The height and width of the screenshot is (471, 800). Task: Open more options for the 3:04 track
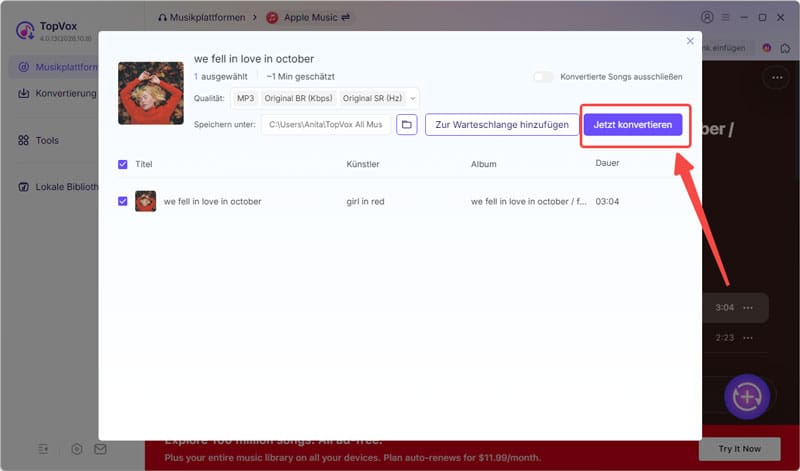point(748,308)
